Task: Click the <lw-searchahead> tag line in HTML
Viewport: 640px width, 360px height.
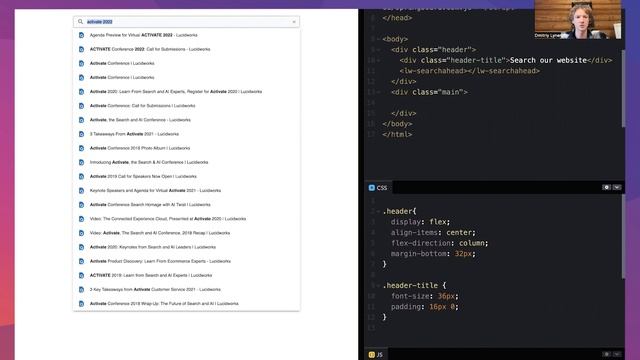Action: tap(470, 71)
